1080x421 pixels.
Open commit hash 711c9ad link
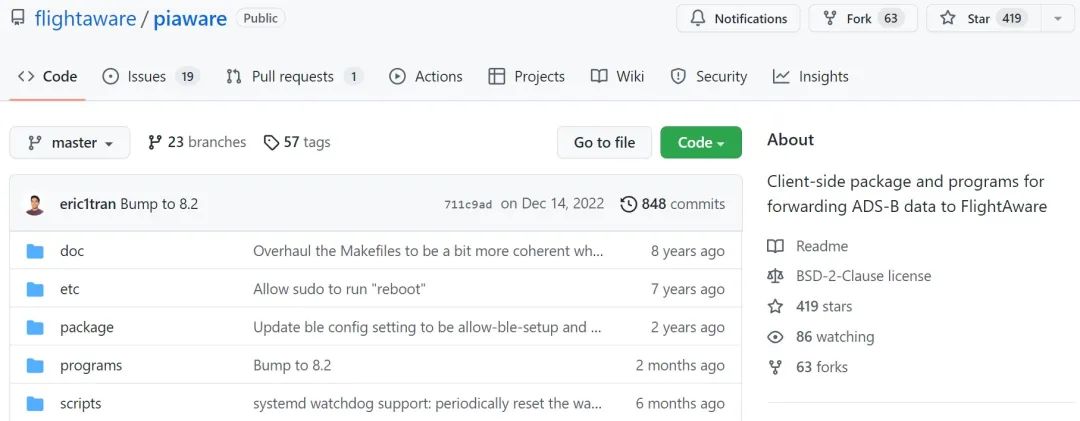tap(468, 205)
